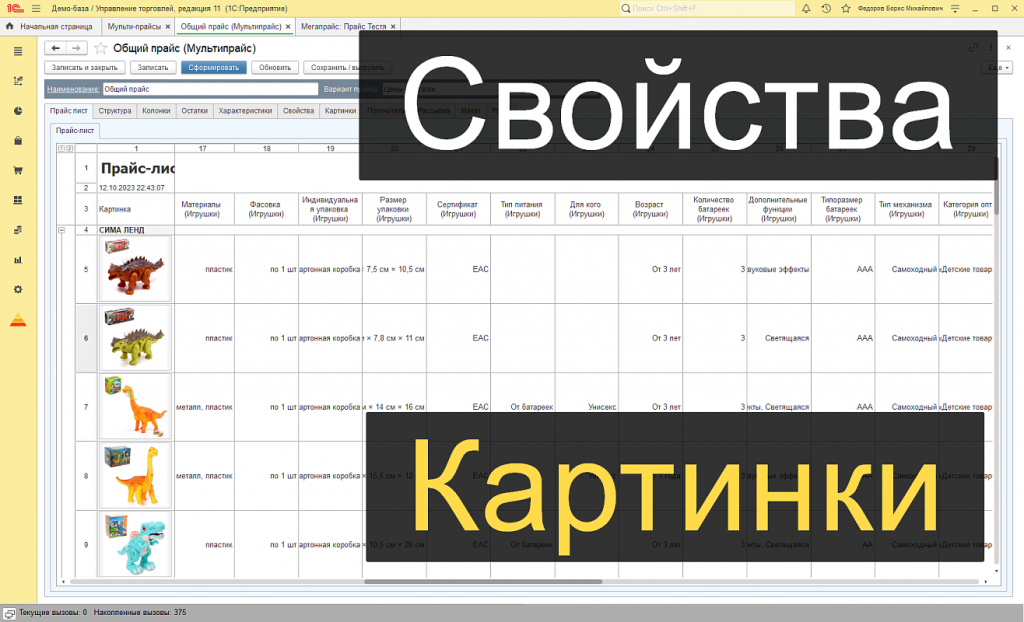Image resolution: width=1024 pixels, height=622 pixels.
Task: Collapse the СИМА ЛЕНД group
Action: coord(62,230)
